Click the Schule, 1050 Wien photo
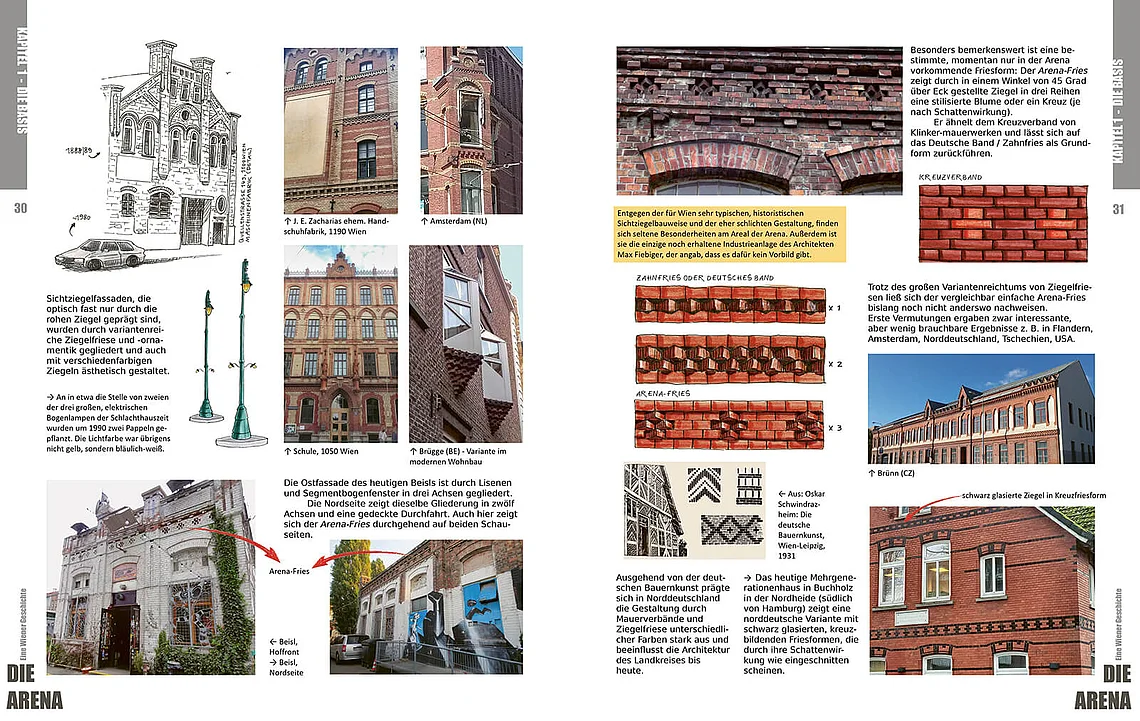Viewport: 1140px width, 721px height. [340, 344]
